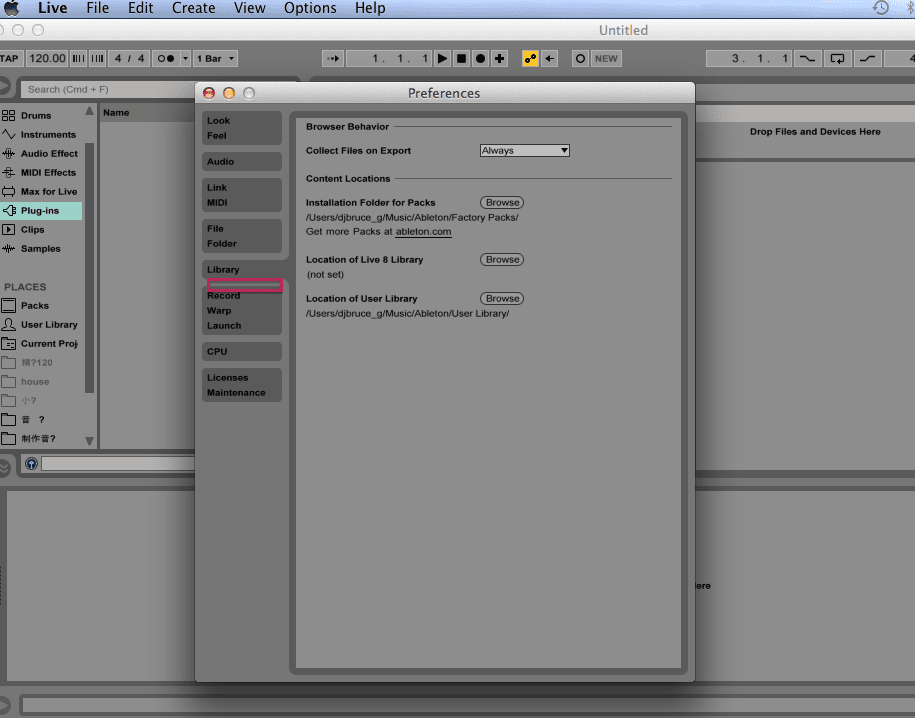Click the Punch-In switch icon
915x718 pixels.
(x=808, y=58)
